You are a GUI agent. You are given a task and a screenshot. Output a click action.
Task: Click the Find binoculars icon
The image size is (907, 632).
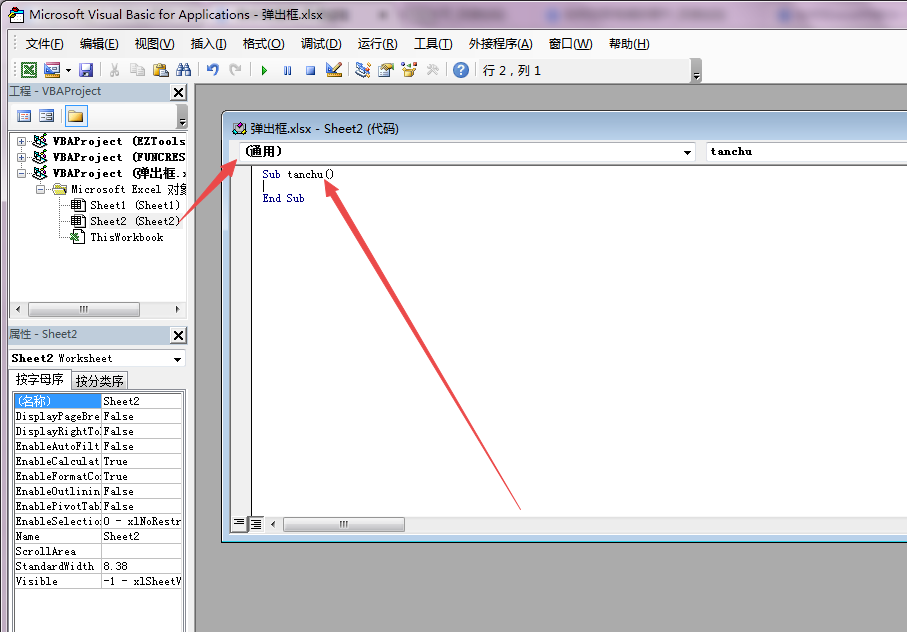(183, 71)
